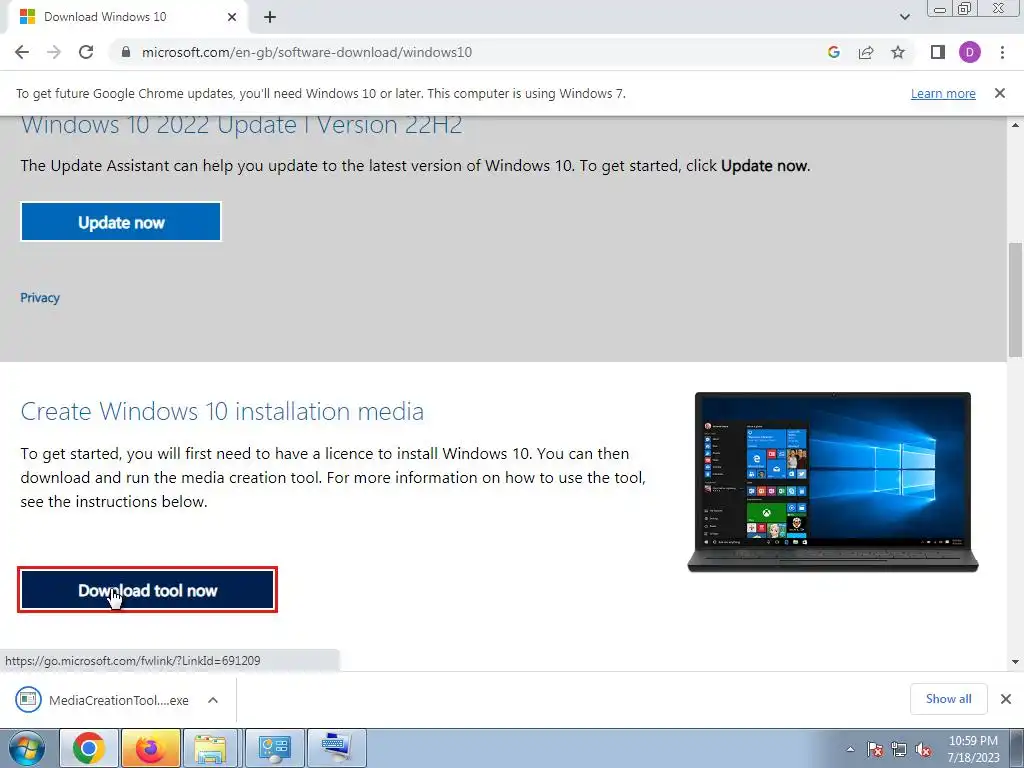Click the Windows 10 laptop image

(x=833, y=482)
